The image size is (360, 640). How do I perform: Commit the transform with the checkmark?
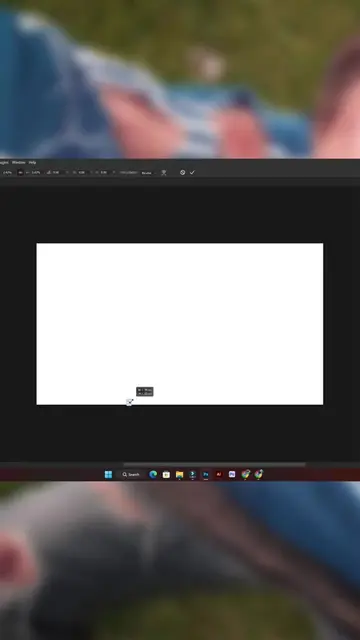click(192, 172)
